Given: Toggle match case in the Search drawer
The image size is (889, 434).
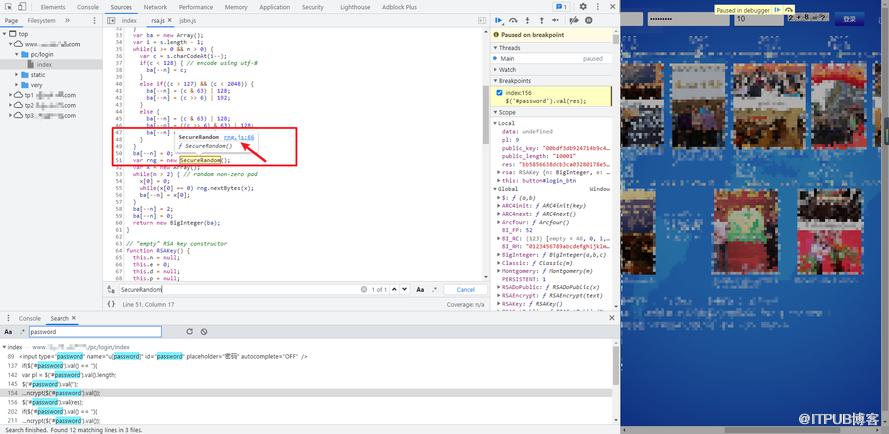Looking at the screenshot, I should point(8,332).
